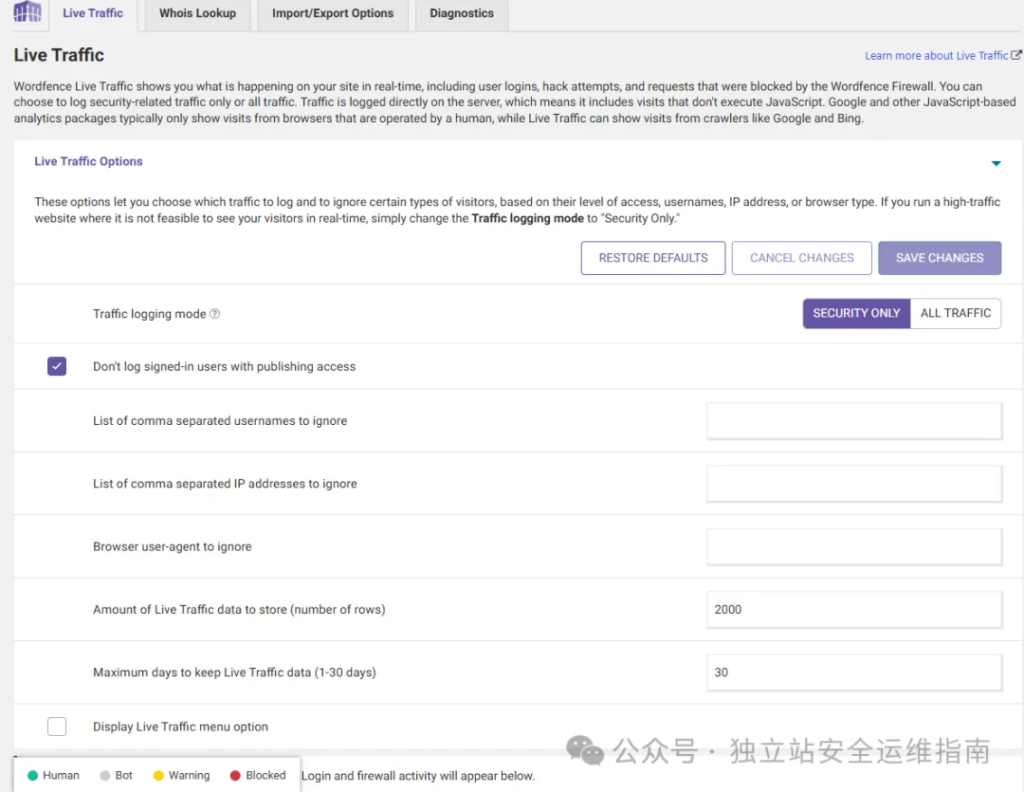The image size is (1024, 792).
Task: Click the Restore Defaults button
Action: pyautogui.click(x=653, y=258)
